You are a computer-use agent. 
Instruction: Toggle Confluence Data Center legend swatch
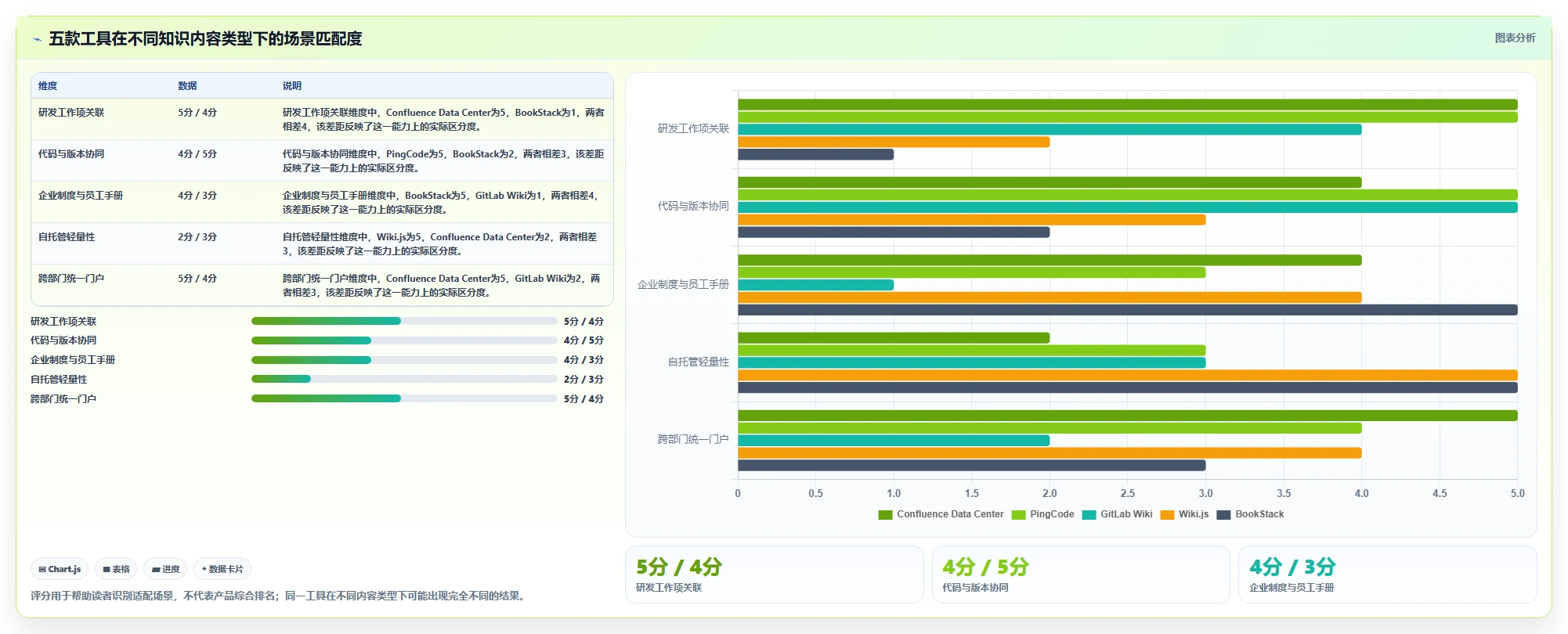[885, 514]
